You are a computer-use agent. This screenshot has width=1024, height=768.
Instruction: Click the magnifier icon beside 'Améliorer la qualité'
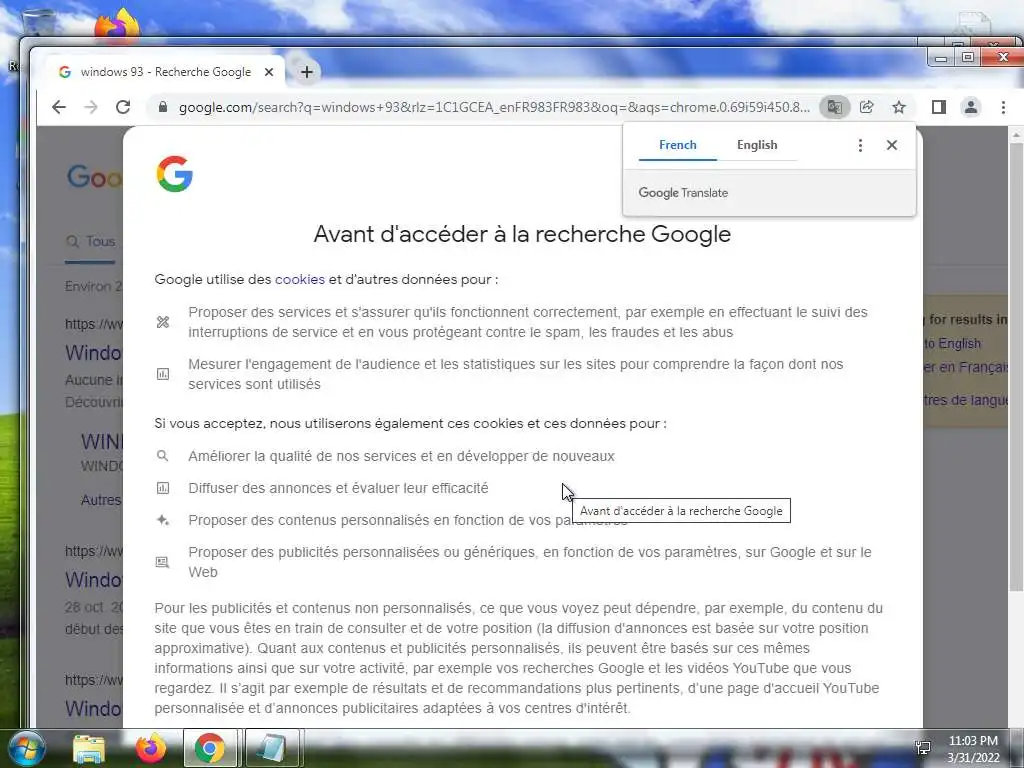(x=163, y=456)
